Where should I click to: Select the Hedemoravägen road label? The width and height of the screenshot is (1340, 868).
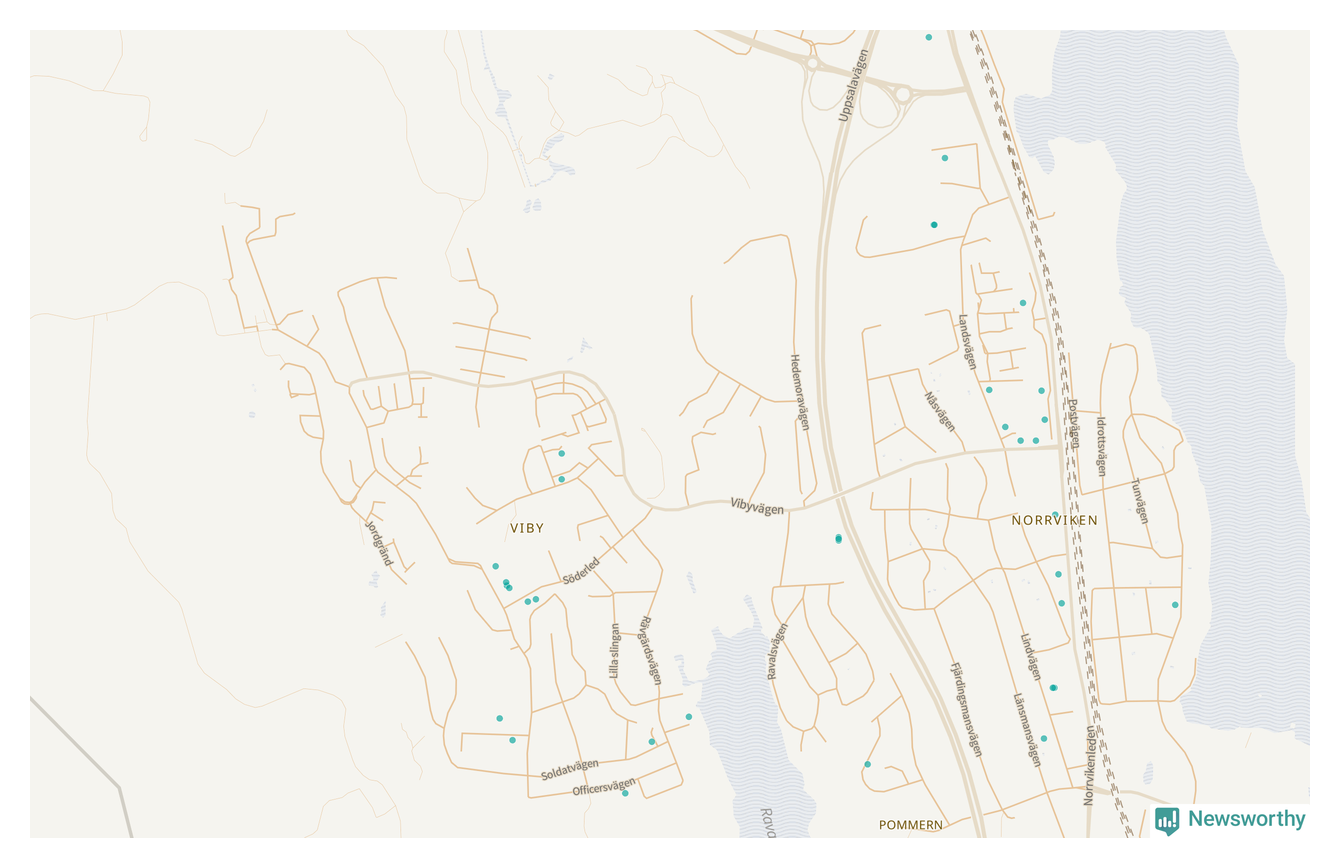click(799, 392)
